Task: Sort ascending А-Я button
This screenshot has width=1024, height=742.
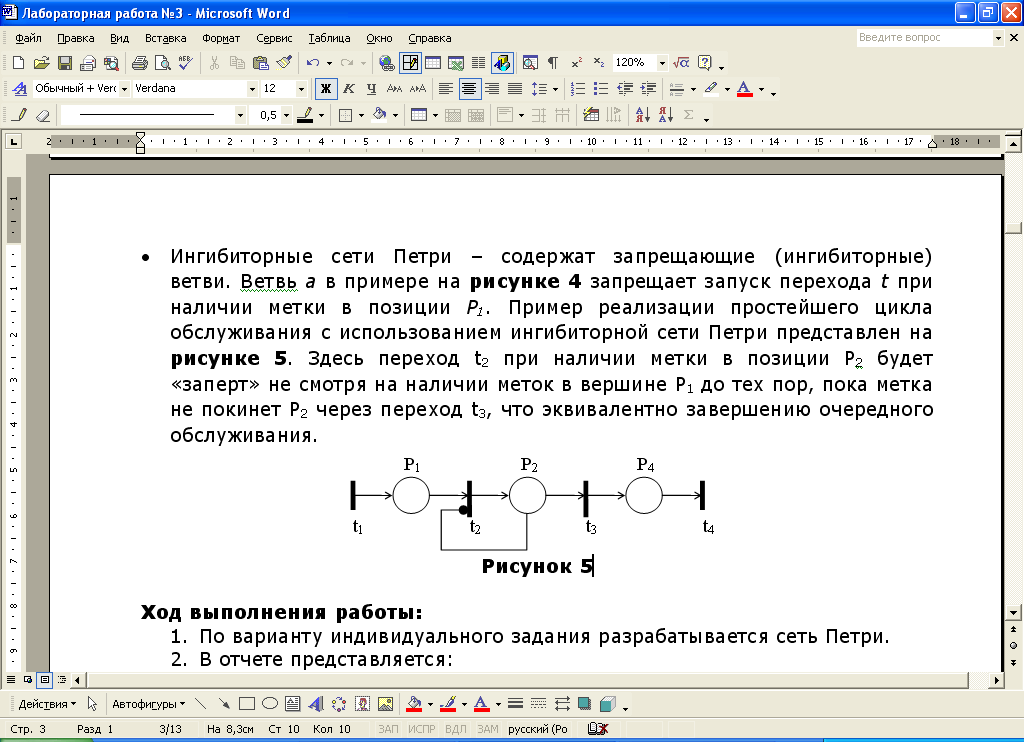Action: 643,116
